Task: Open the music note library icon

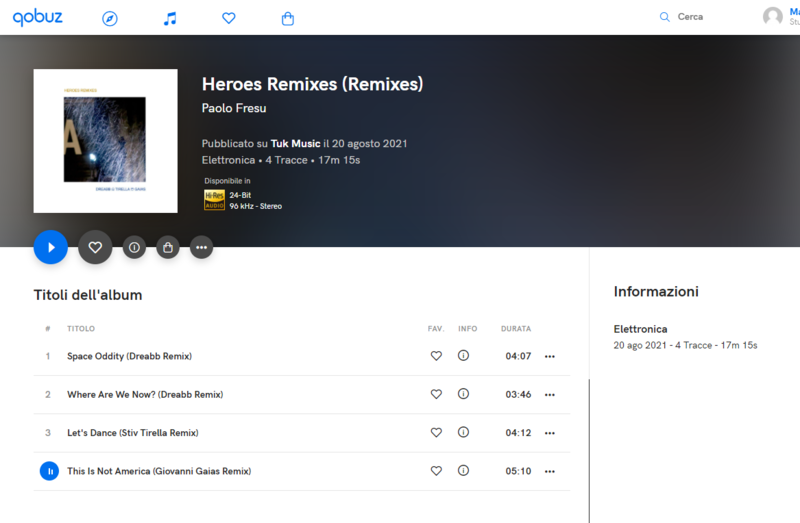Action: point(170,18)
